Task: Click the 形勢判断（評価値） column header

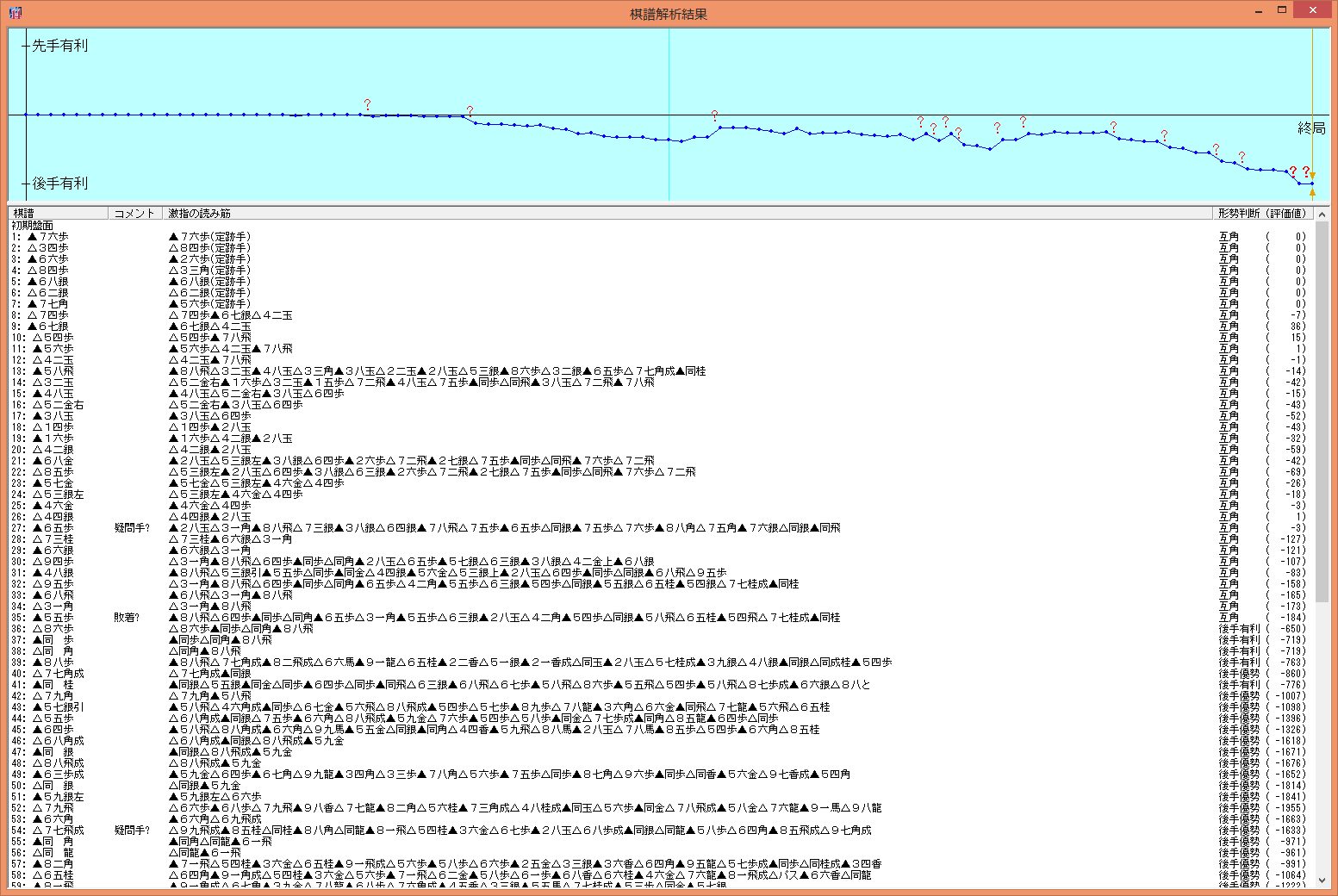Action: [1262, 213]
